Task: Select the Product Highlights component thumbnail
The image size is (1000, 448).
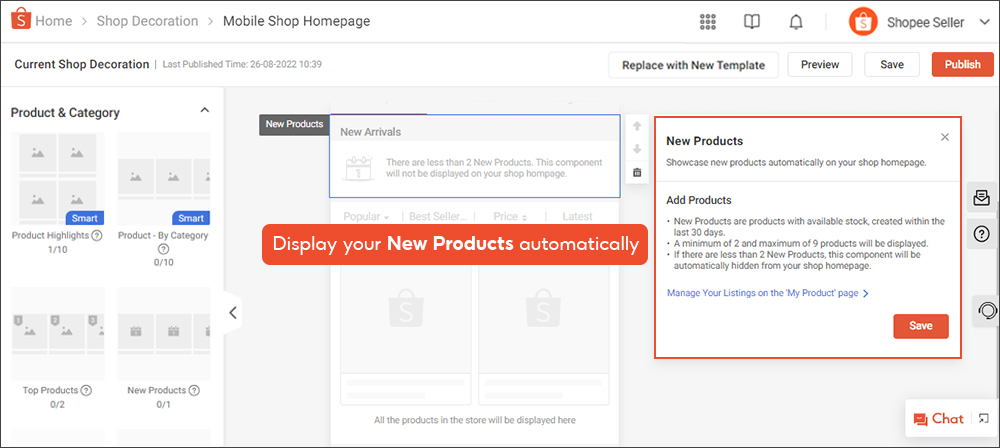Action: tap(56, 179)
